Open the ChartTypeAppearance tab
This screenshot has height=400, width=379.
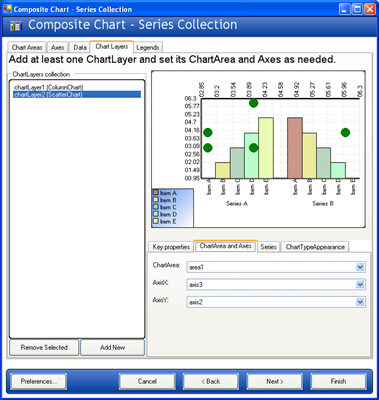click(315, 247)
